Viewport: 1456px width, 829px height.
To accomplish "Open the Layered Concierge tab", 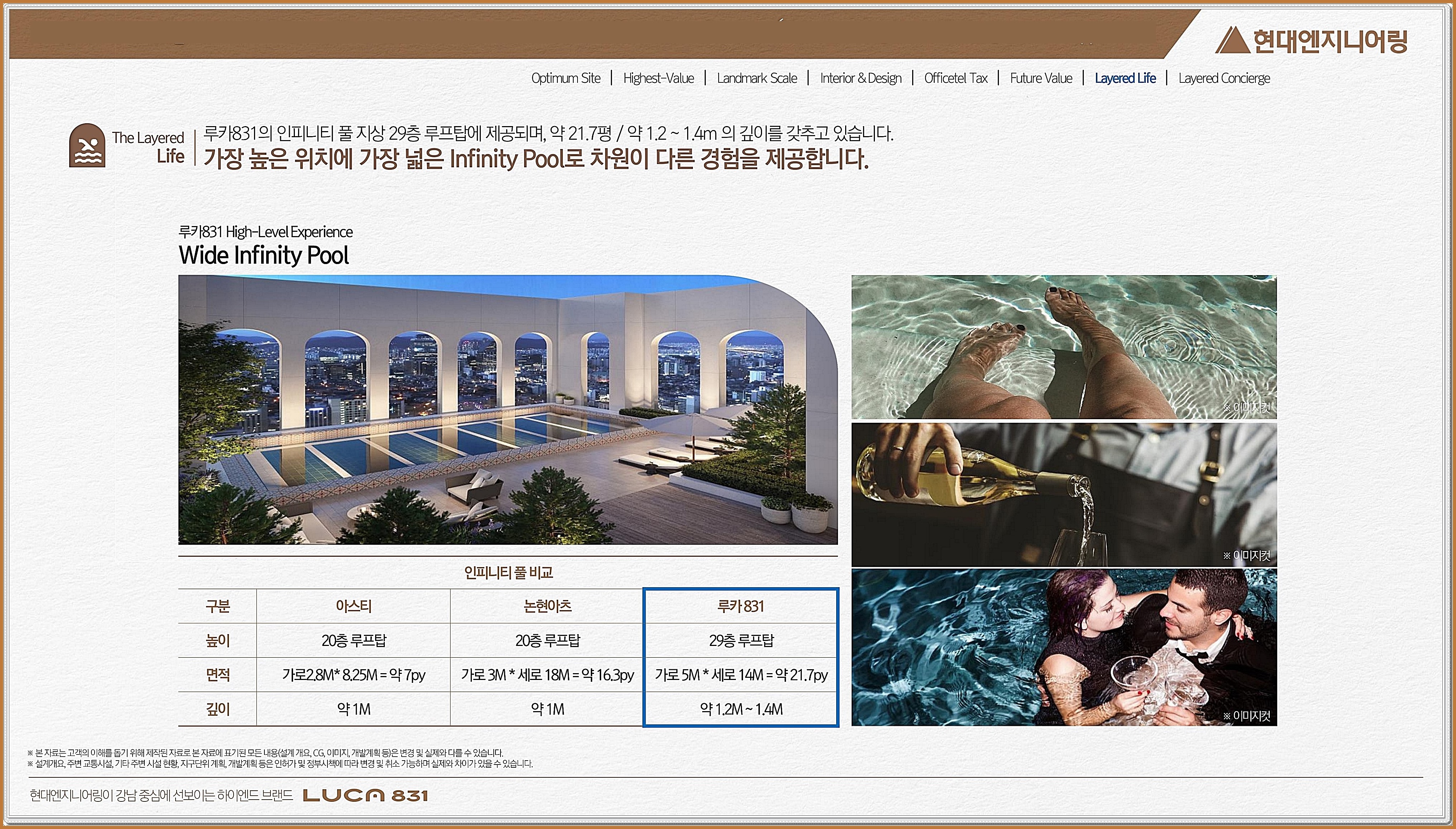I will coord(1224,78).
